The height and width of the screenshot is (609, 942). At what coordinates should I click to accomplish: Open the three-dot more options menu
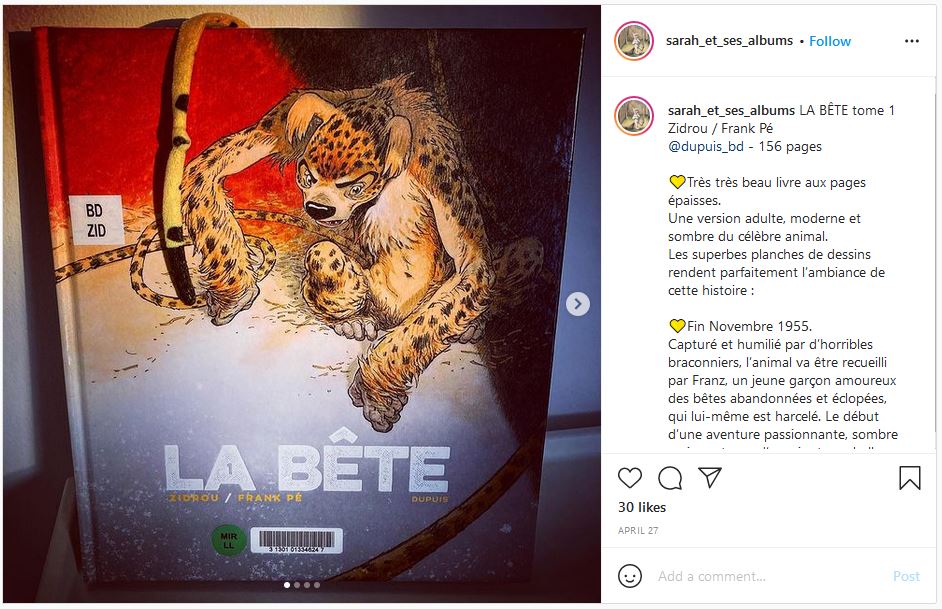point(911,41)
